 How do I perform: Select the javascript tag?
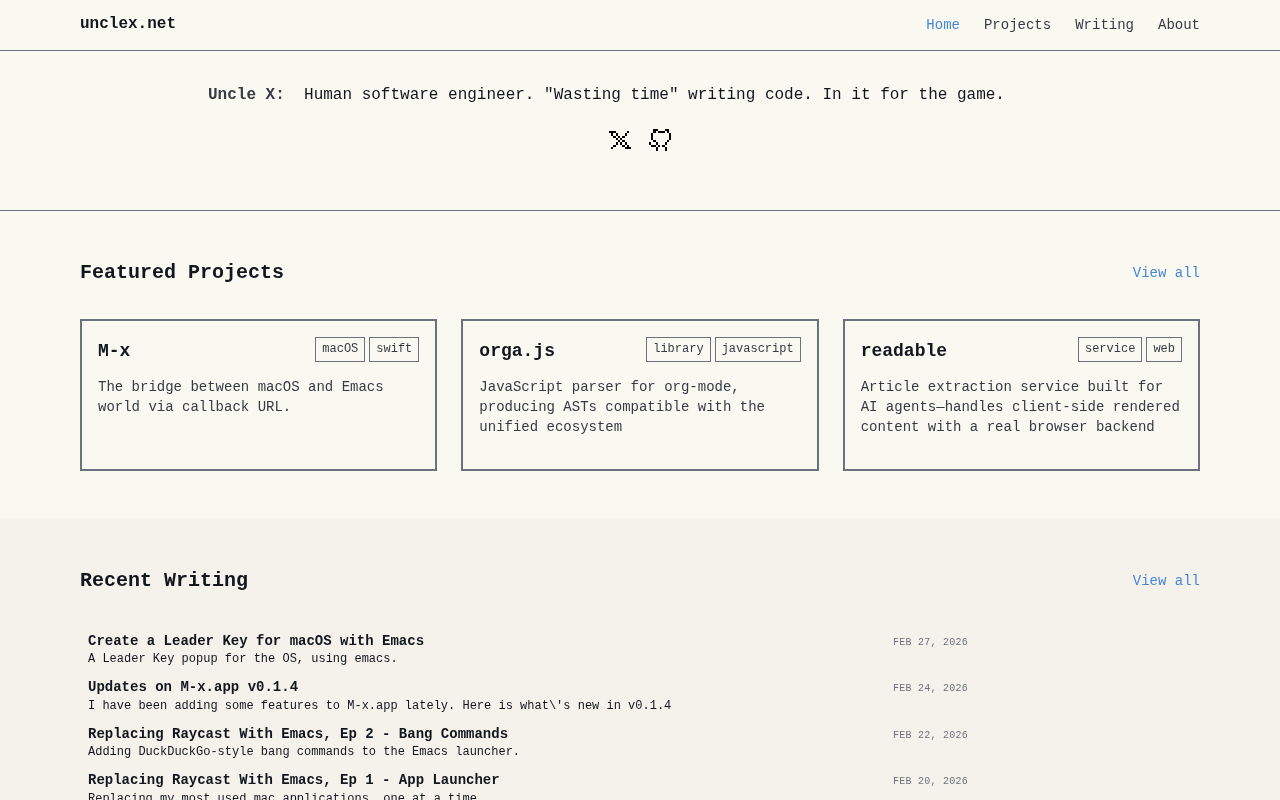758,349
